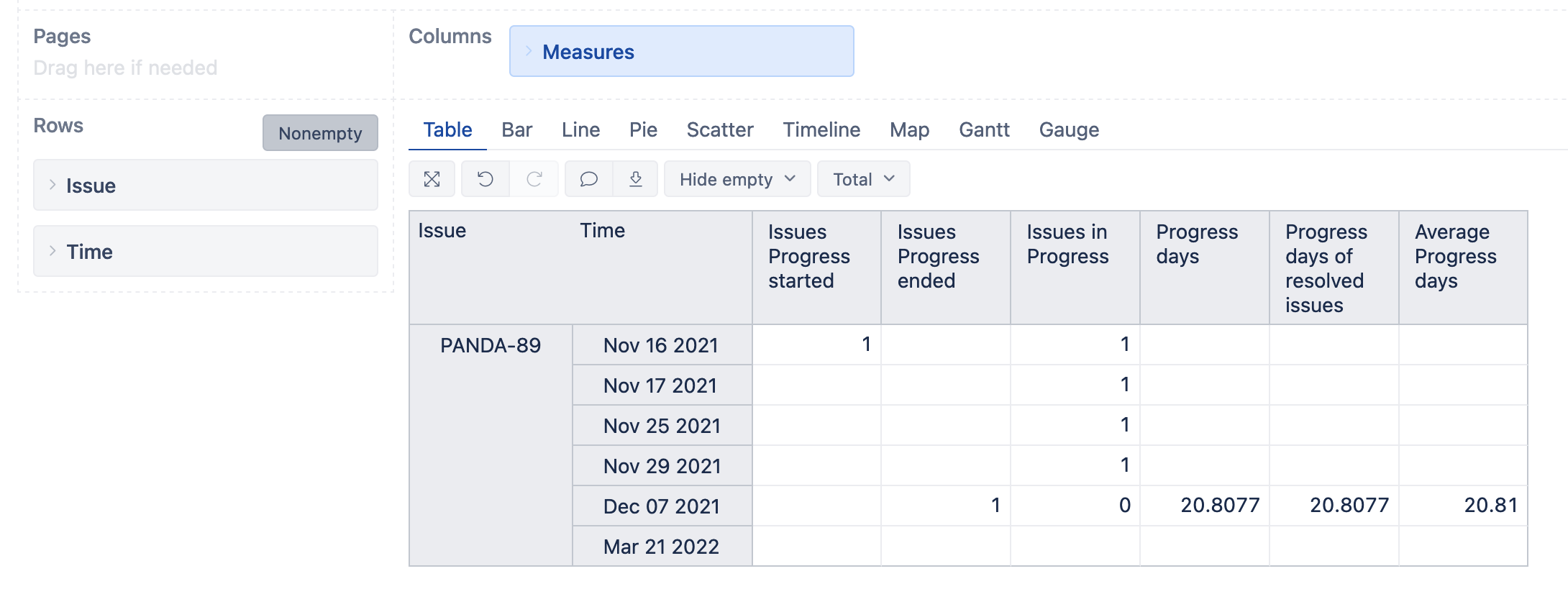Open the Total dropdown
The height and width of the screenshot is (607, 1568).
coord(863,179)
